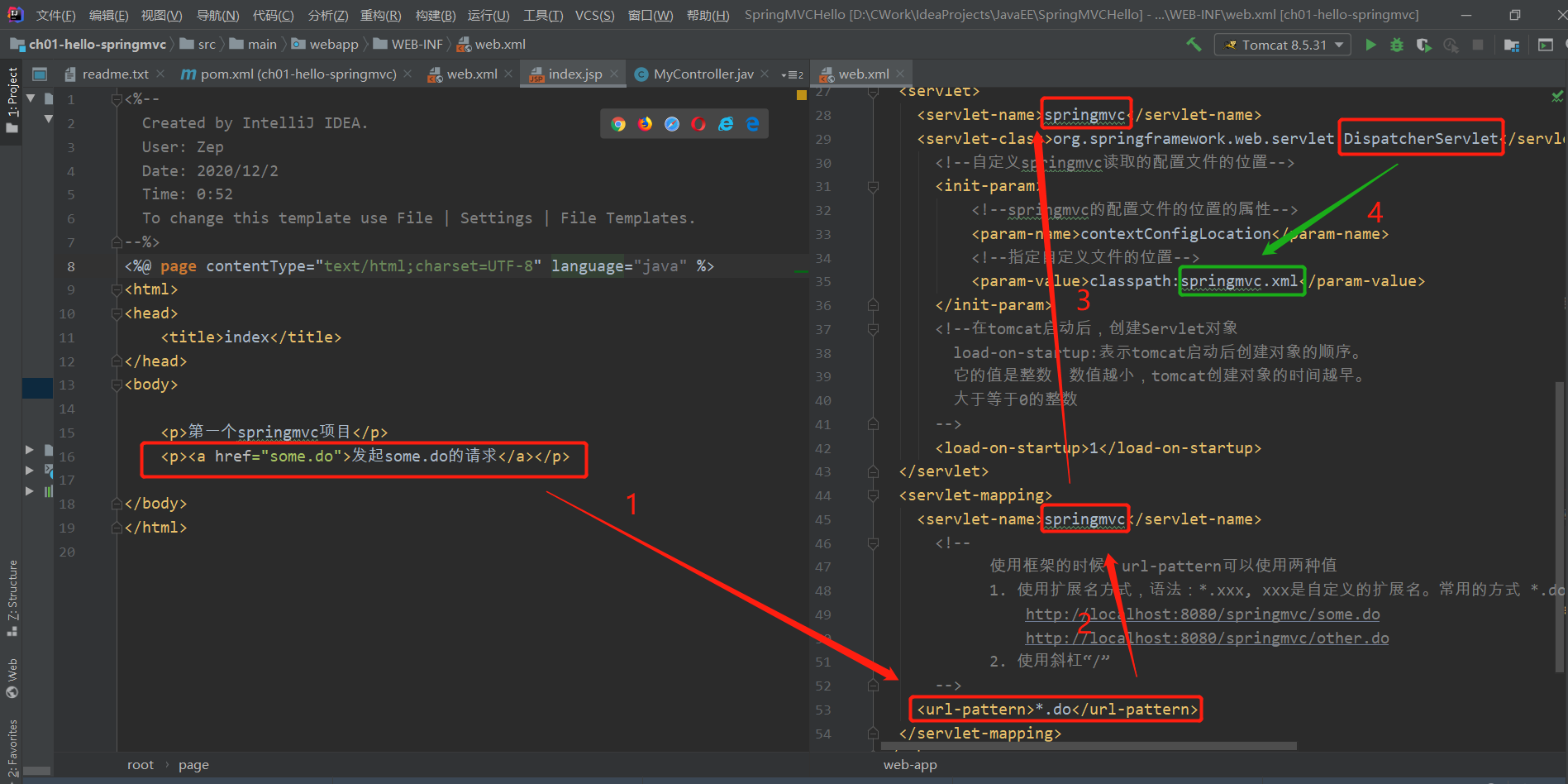
Task: Open index.jsp preview in Edge
Action: (x=752, y=124)
